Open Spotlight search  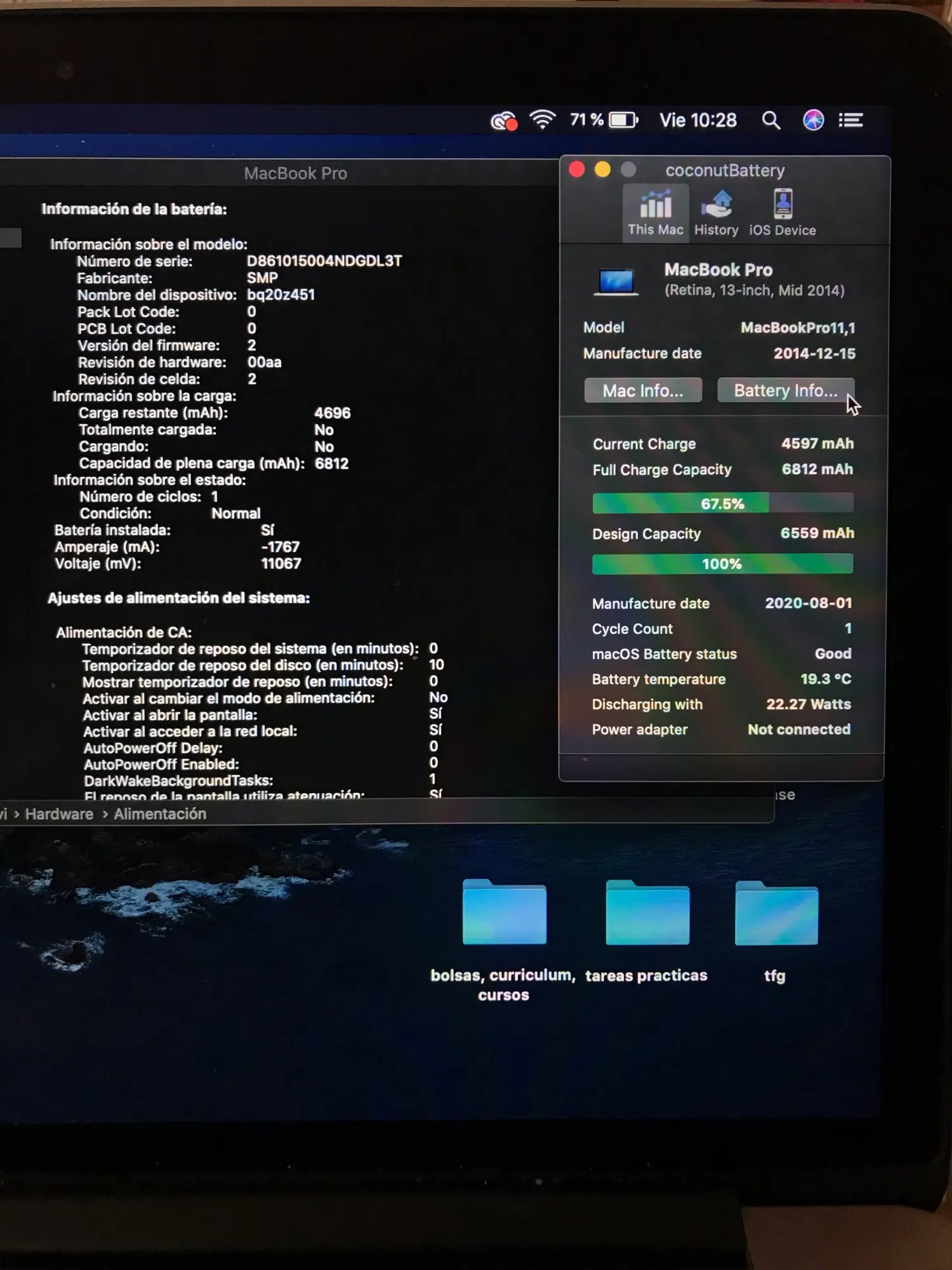pyautogui.click(x=770, y=120)
